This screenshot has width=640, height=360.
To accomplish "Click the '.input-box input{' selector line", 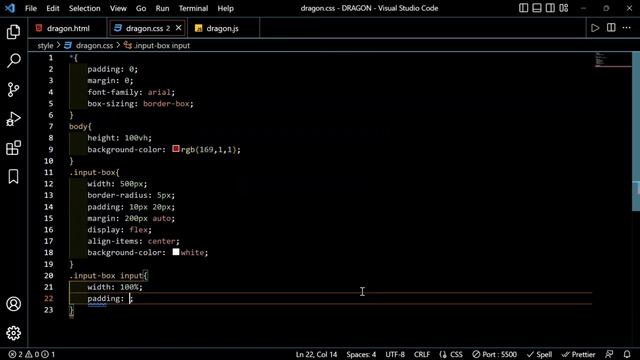I will pyautogui.click(x=109, y=276).
